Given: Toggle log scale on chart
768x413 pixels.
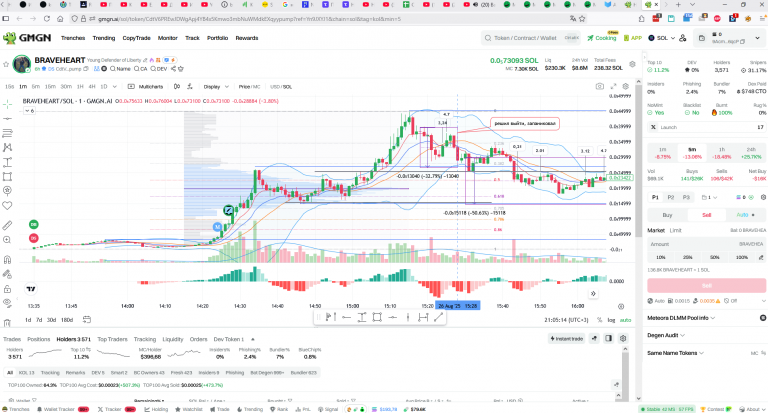Looking at the screenshot, I should click(611, 320).
